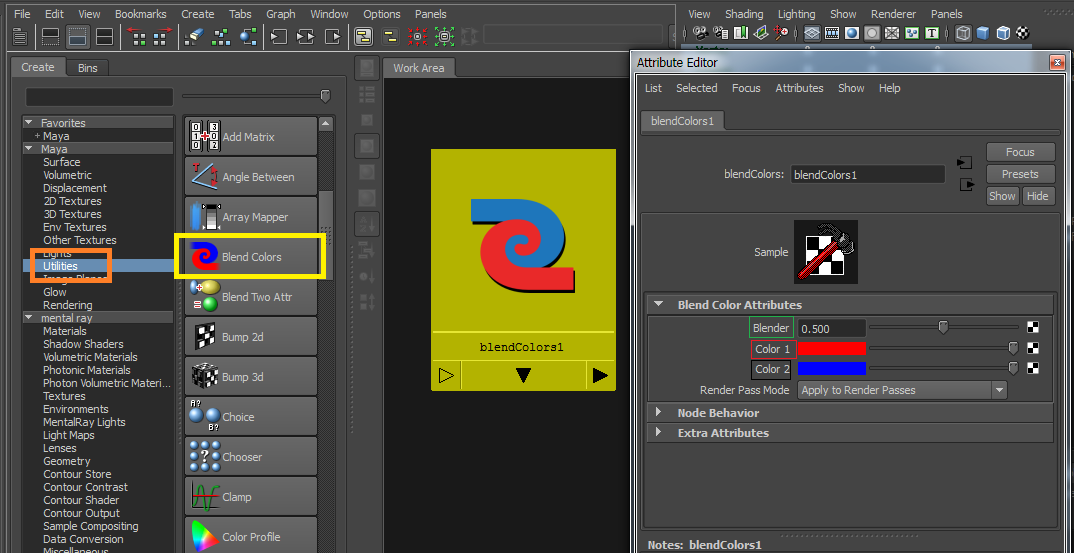Click the Clear Graph eraser icon
1074x553 pixels.
click(x=194, y=37)
